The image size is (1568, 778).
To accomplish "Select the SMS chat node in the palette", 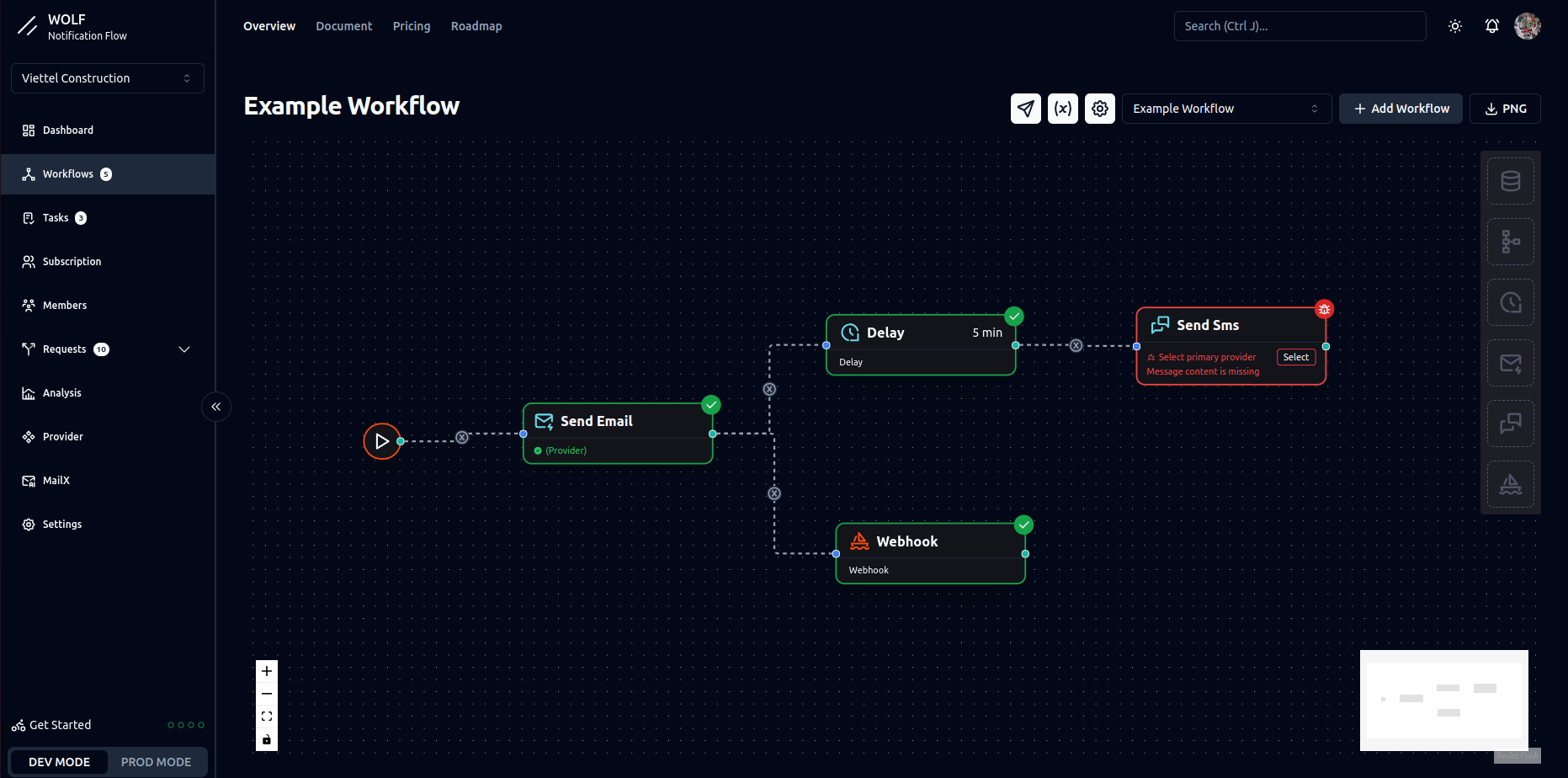I will [x=1510, y=424].
